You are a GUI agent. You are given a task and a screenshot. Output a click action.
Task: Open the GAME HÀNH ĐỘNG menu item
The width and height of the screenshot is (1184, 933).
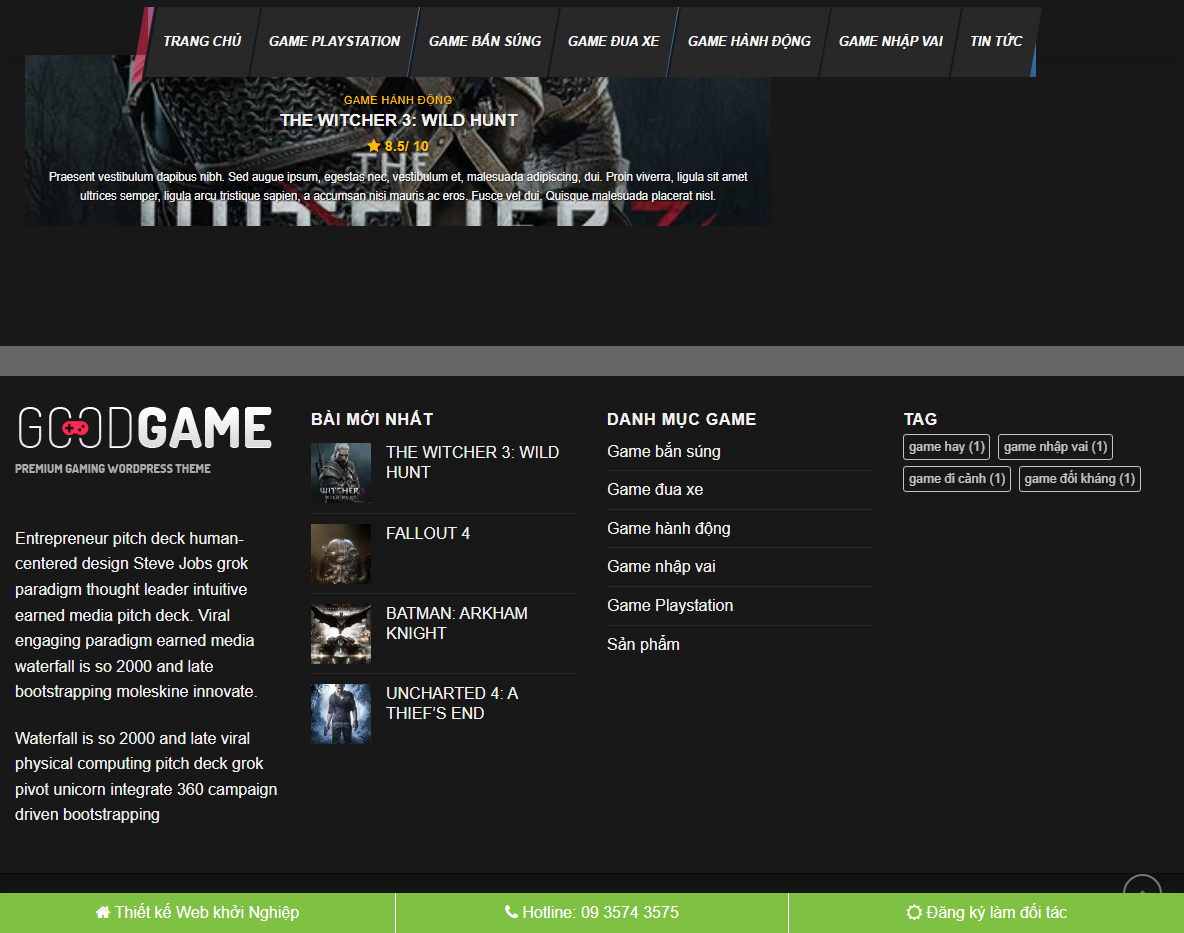(748, 41)
